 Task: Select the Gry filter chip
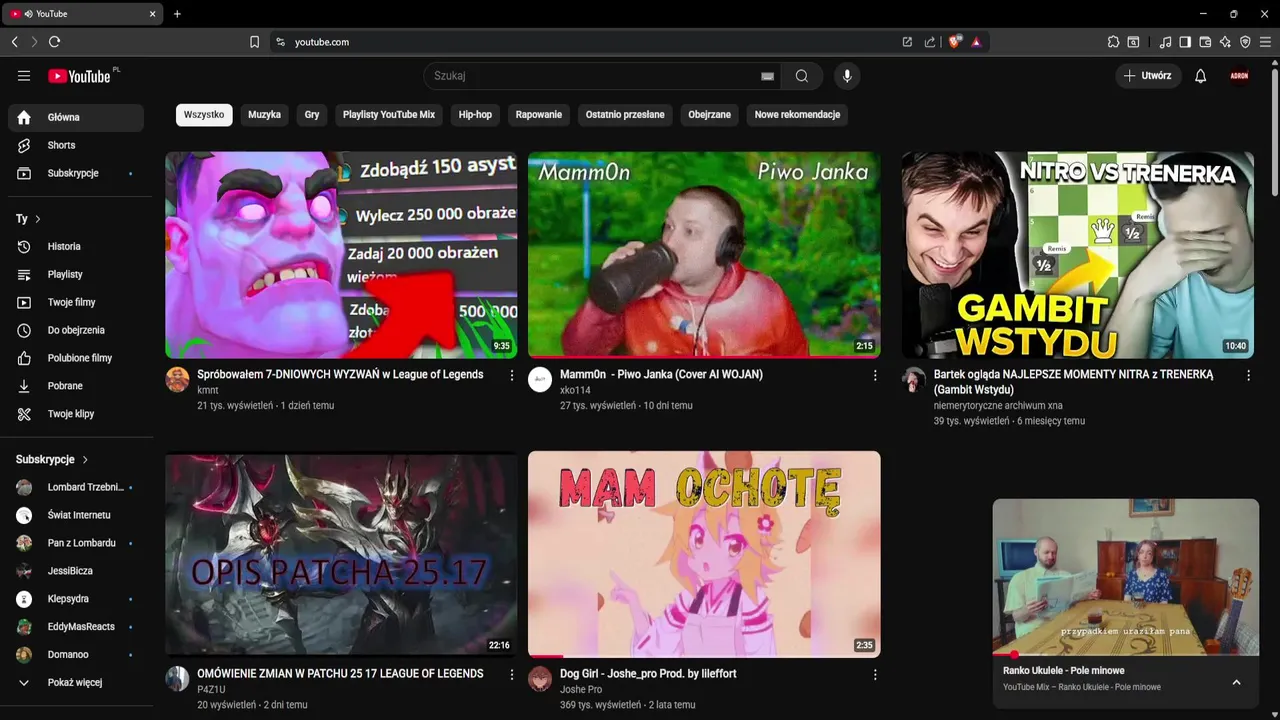pyautogui.click(x=312, y=115)
